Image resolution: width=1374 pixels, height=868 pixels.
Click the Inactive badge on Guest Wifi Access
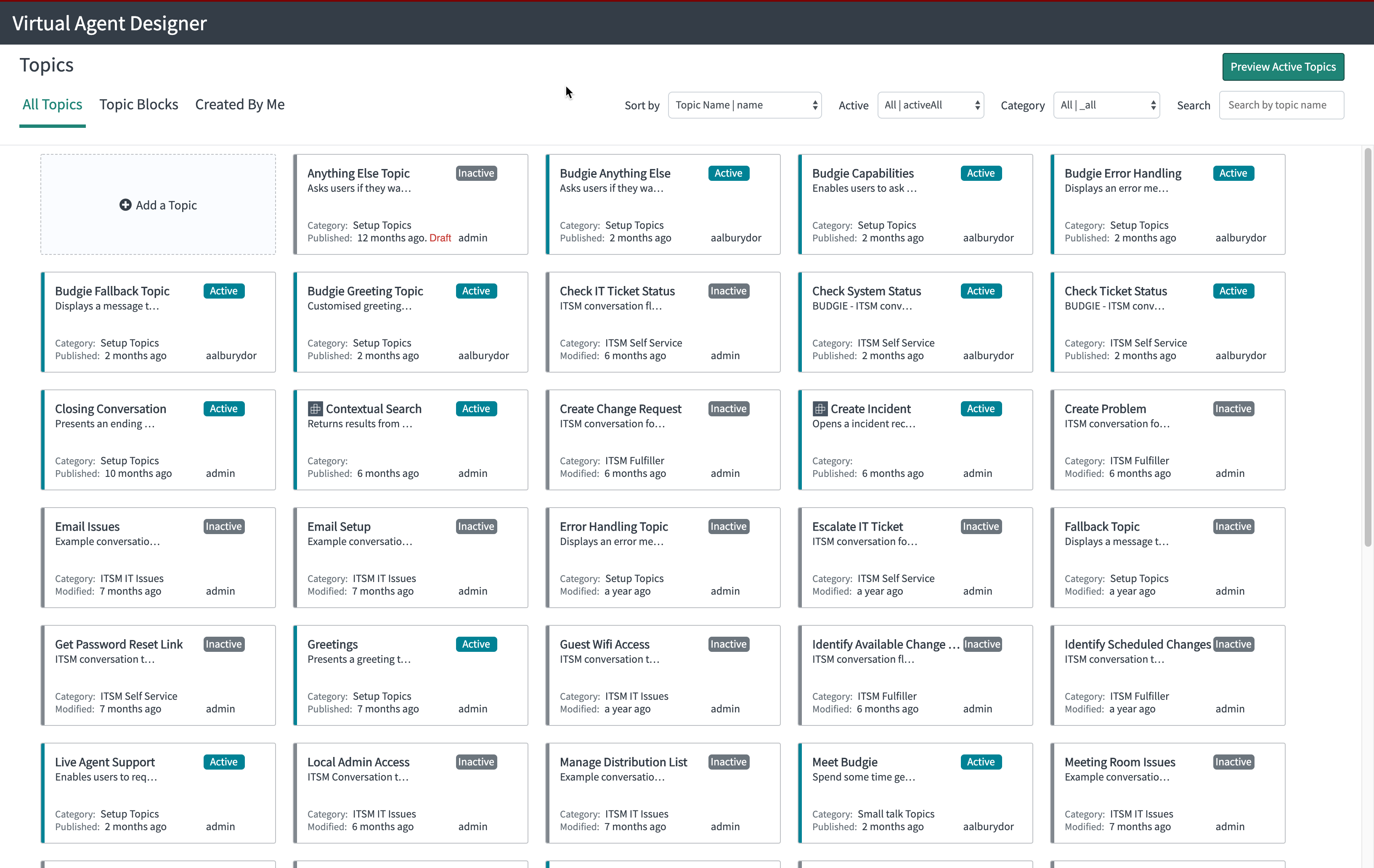coord(729,644)
